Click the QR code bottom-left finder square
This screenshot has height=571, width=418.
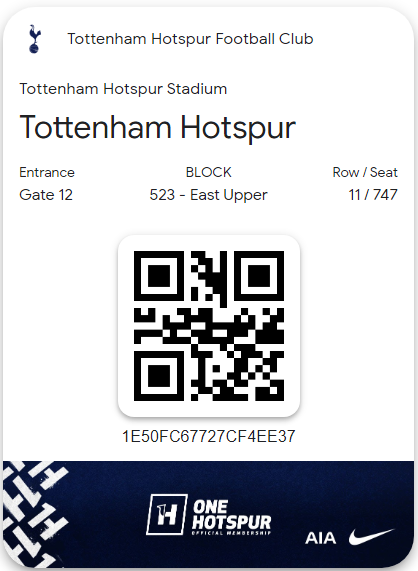[159, 376]
